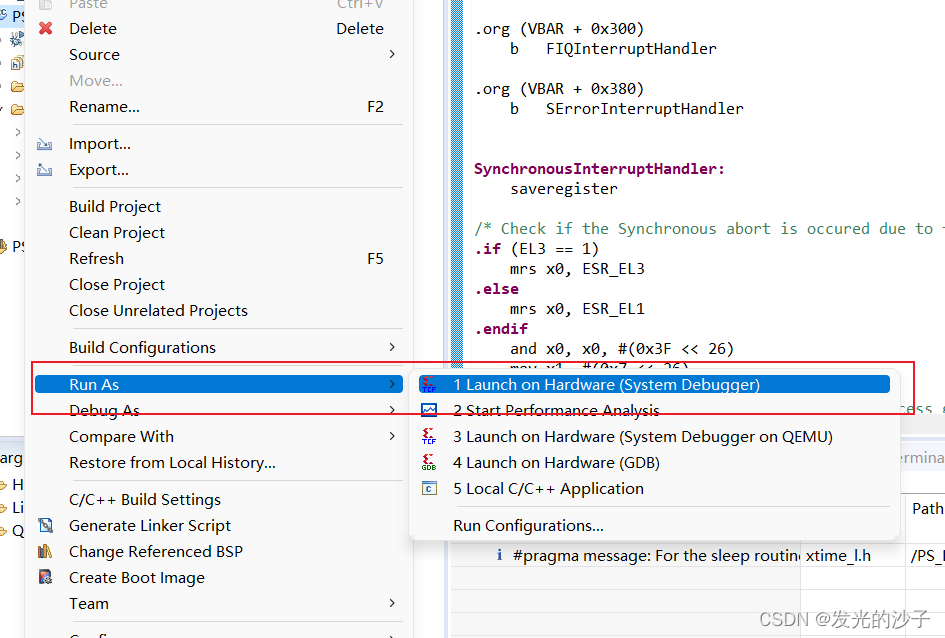The width and height of the screenshot is (945, 638).
Task: Click the Local C/C++ Application icon
Action: pyautogui.click(x=429, y=488)
